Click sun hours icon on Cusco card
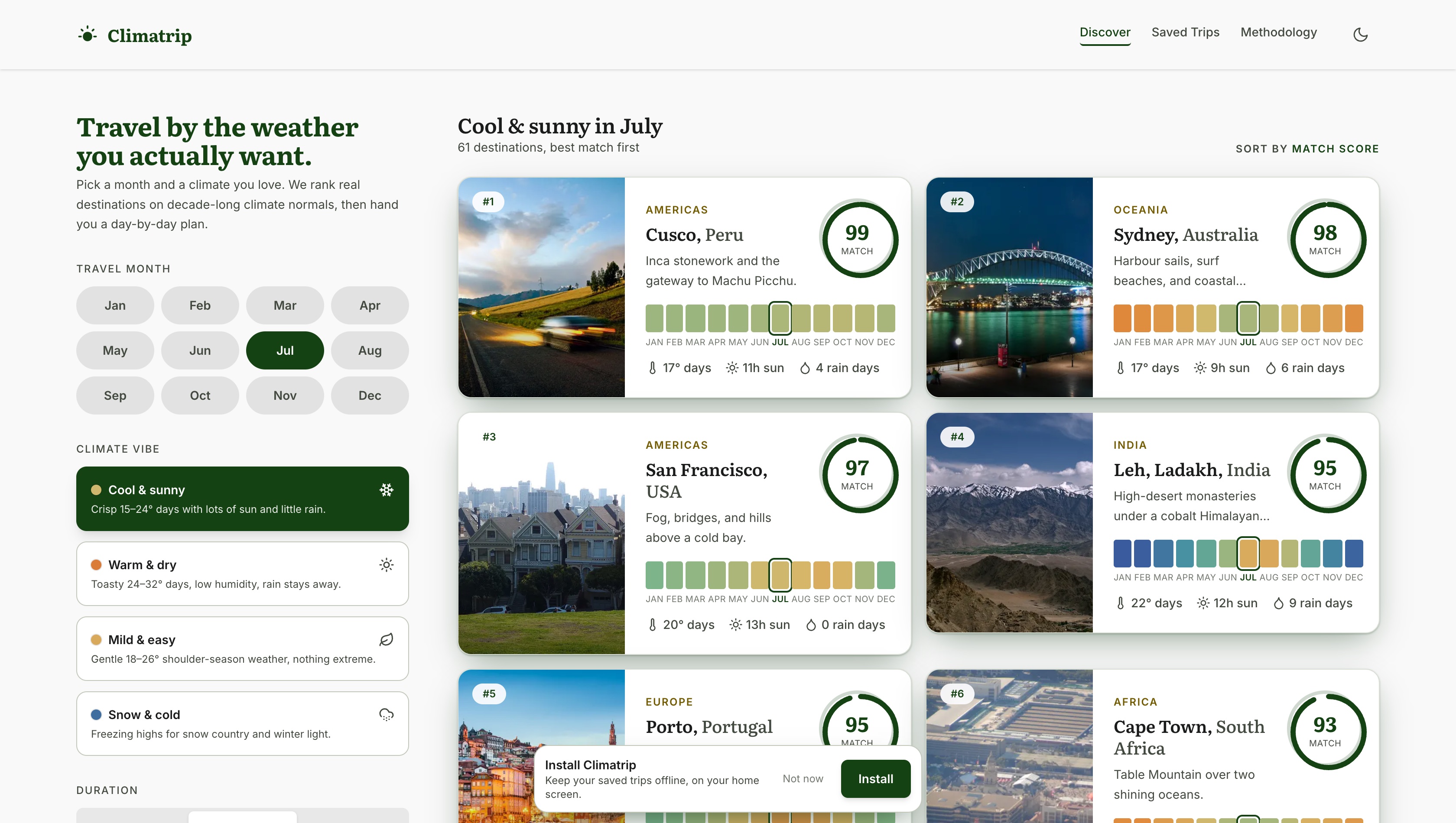The image size is (1456, 823). (x=732, y=368)
